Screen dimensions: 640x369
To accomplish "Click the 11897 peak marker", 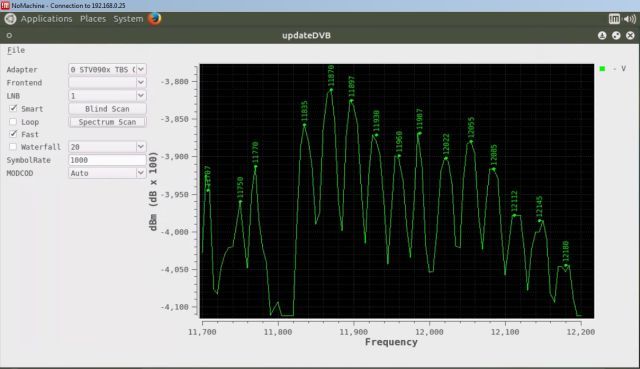I will click(x=351, y=100).
